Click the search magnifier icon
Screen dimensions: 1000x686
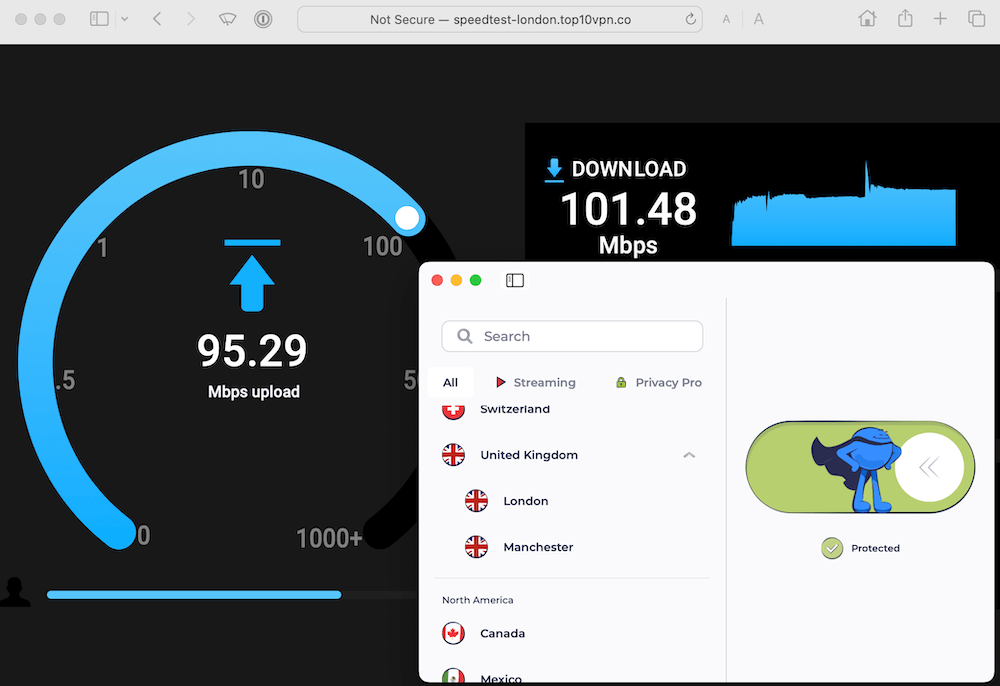pyautogui.click(x=465, y=336)
